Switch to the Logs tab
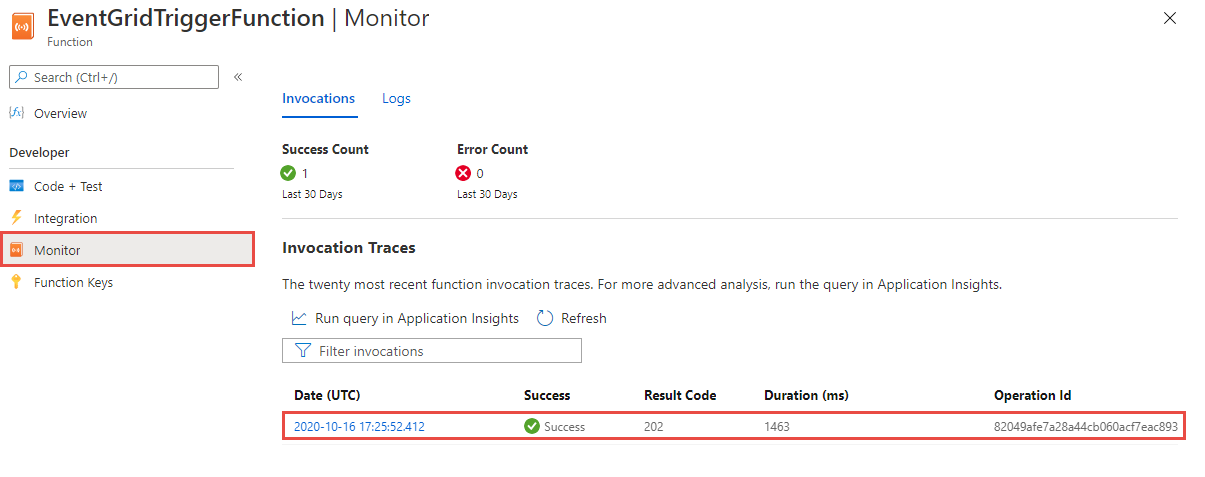 (x=396, y=99)
